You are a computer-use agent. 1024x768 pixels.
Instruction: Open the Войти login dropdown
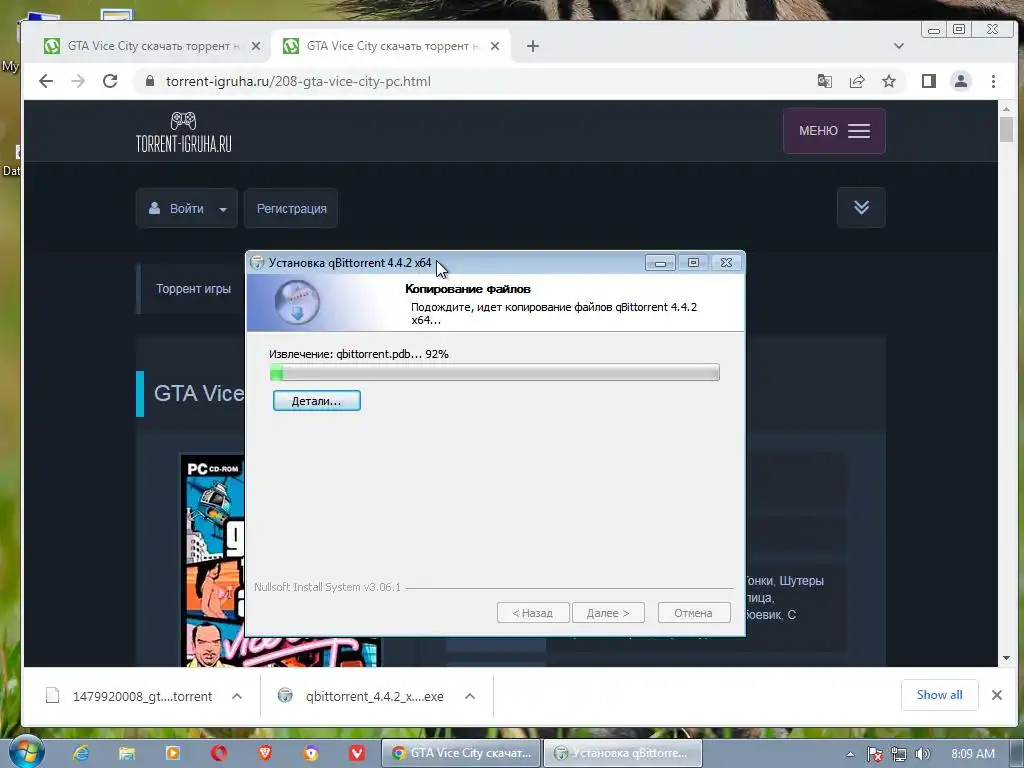(x=187, y=208)
